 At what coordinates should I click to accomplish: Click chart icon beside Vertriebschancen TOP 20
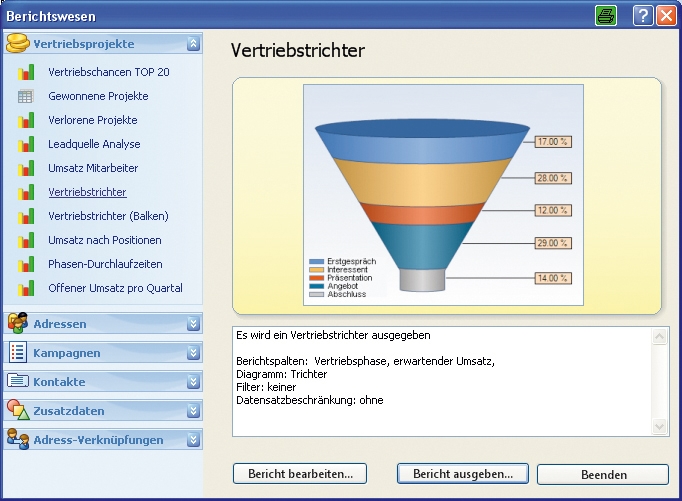[26, 72]
